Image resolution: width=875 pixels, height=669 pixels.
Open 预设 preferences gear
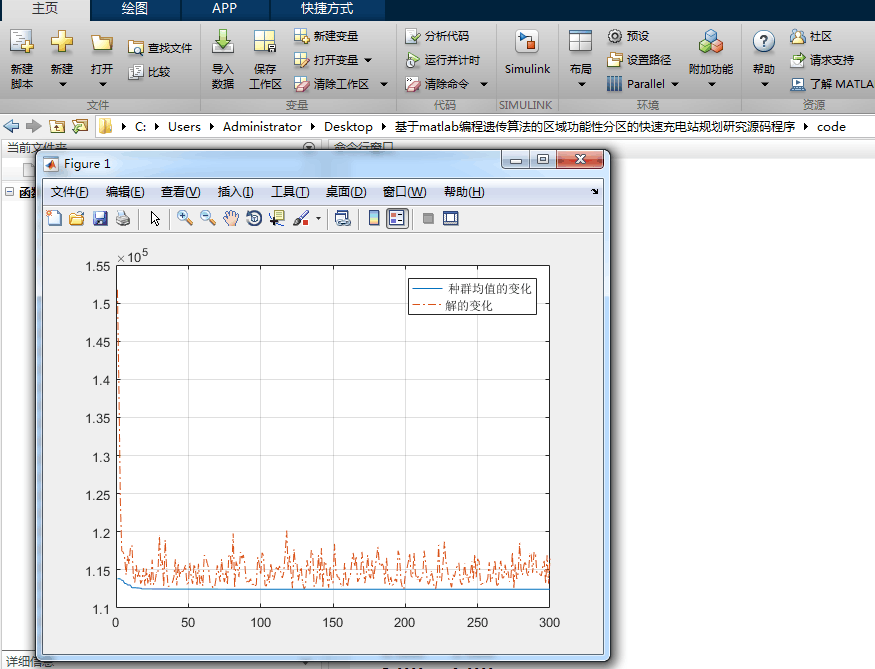(x=628, y=36)
